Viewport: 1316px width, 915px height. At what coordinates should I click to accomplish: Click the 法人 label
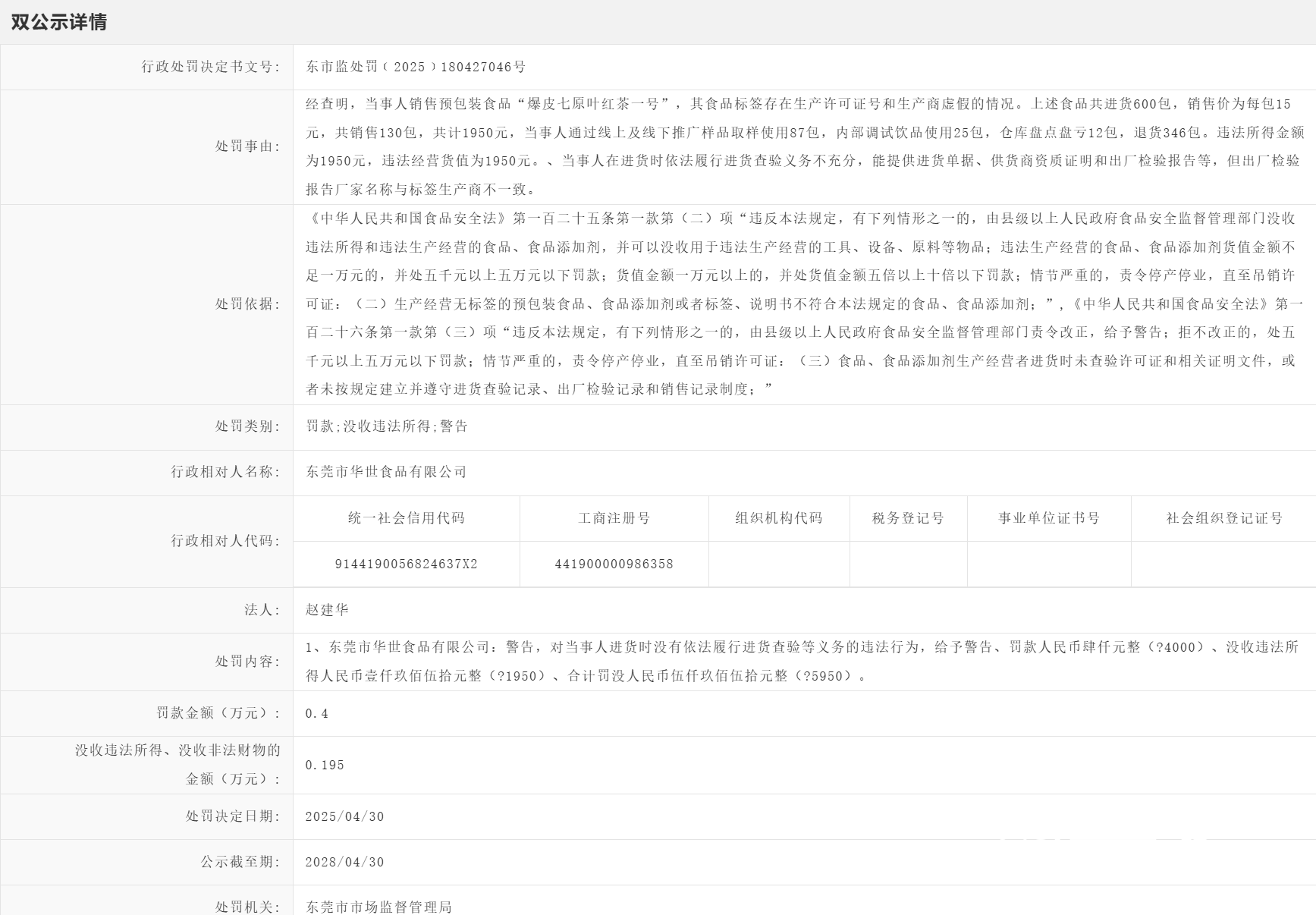[x=262, y=610]
